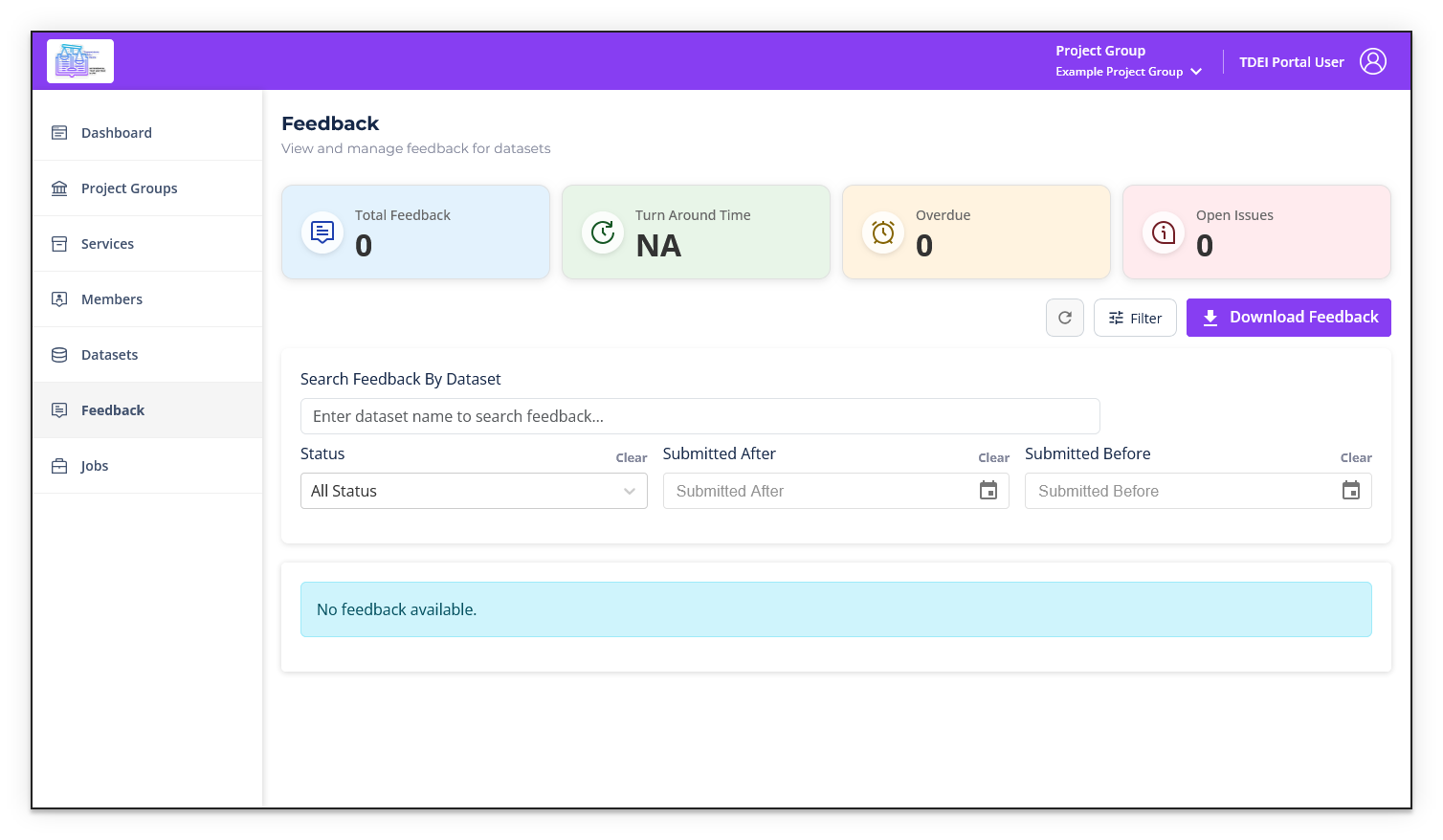
Task: Open the Dashboard sidebar icon
Action: coord(58,132)
